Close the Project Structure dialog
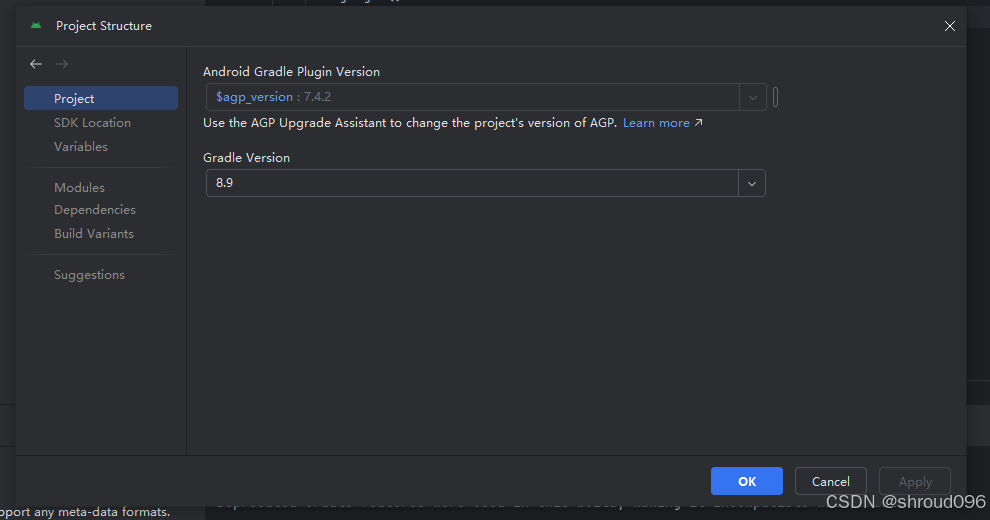 point(950,26)
